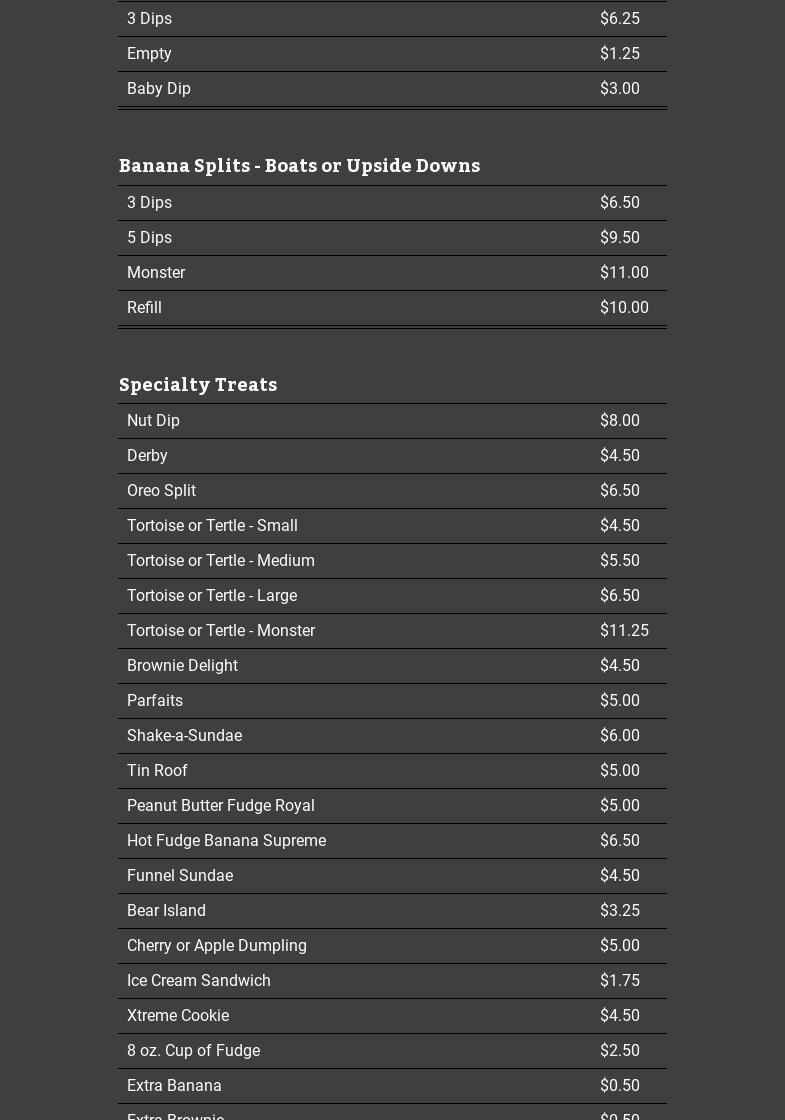Select Tortoise or Tertle - Monster
Image resolution: width=785 pixels, height=1120 pixels.
pyautogui.click(x=221, y=631)
